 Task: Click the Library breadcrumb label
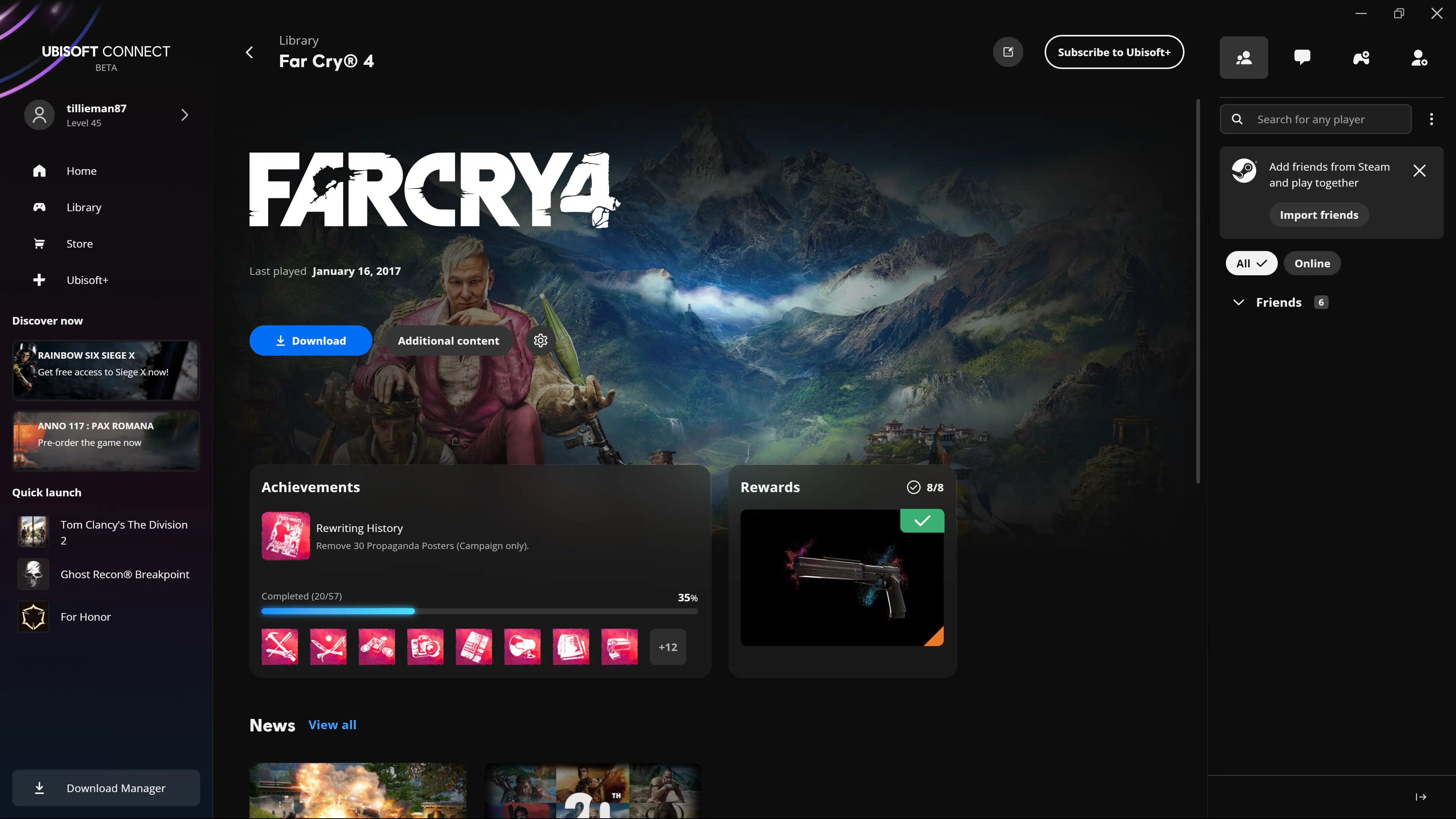[298, 41]
